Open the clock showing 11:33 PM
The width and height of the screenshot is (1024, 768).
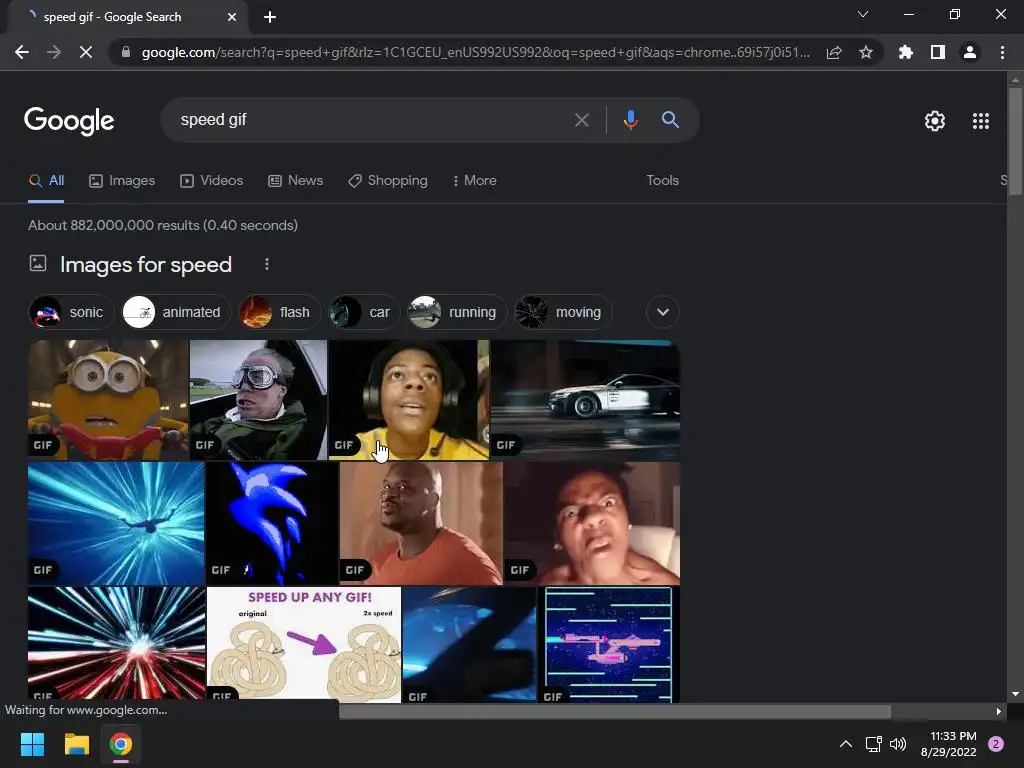point(949,744)
